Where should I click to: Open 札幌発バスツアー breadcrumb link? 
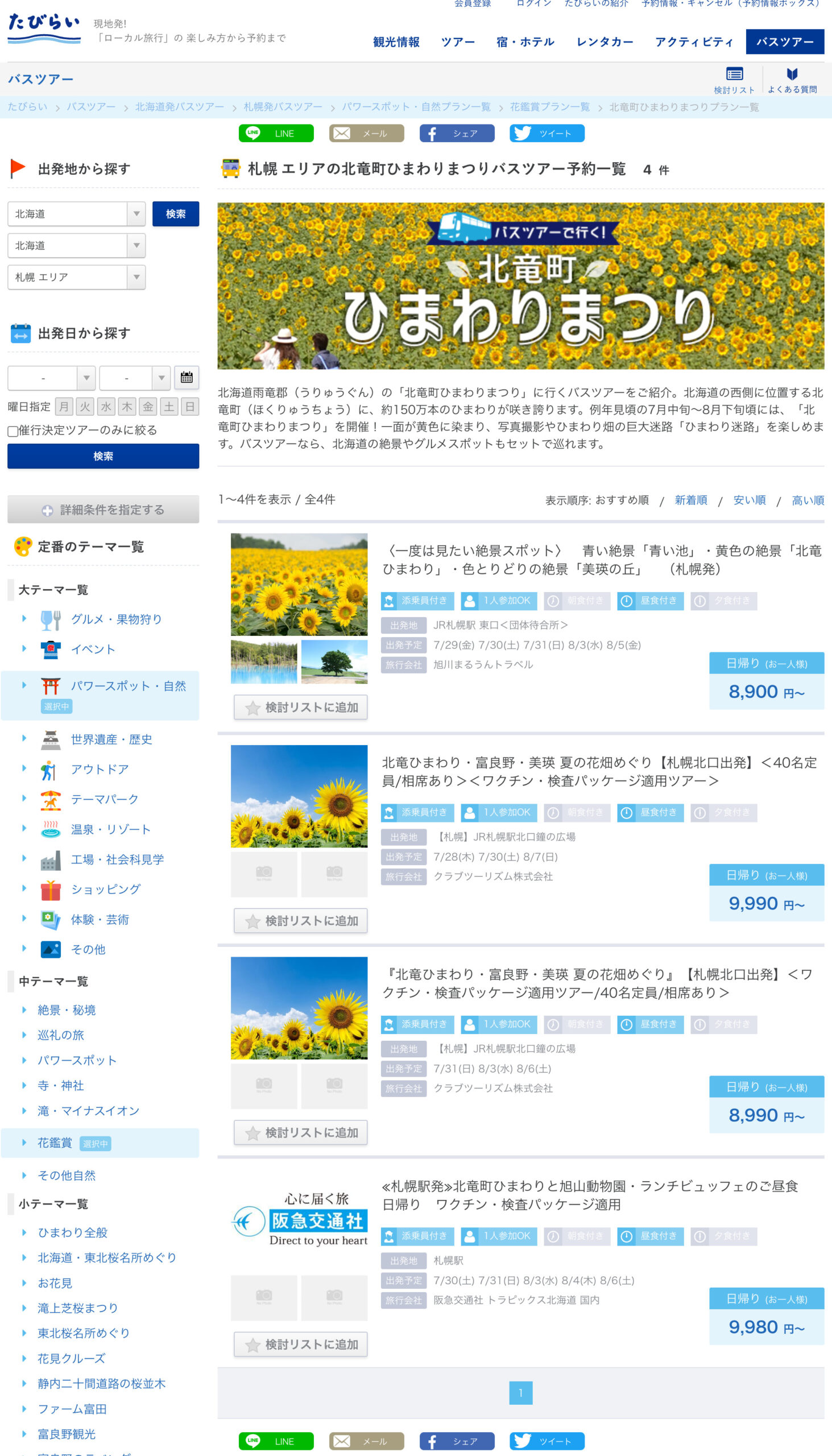tap(283, 107)
